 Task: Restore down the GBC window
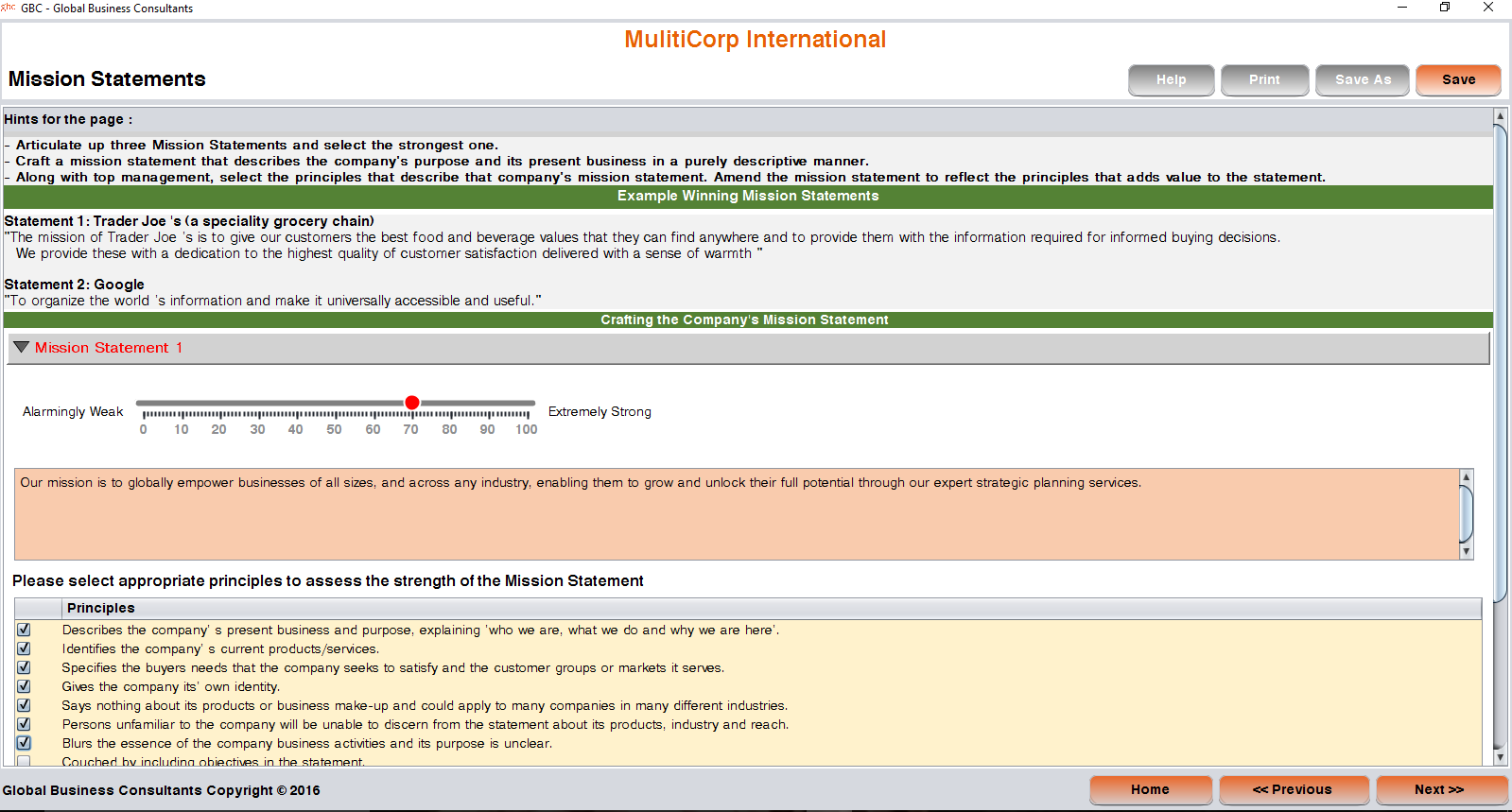point(1445,8)
